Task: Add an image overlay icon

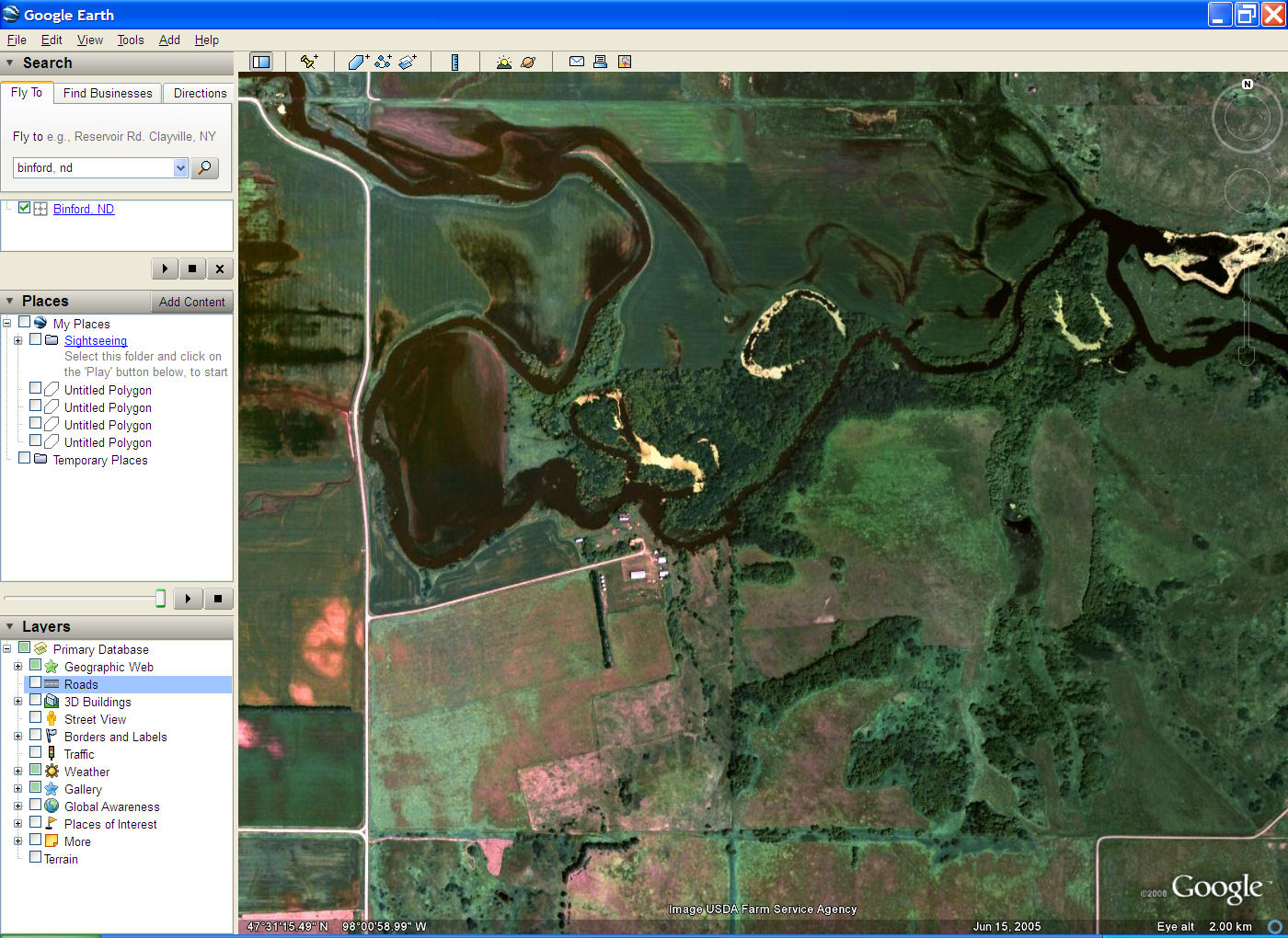Action: (x=408, y=62)
